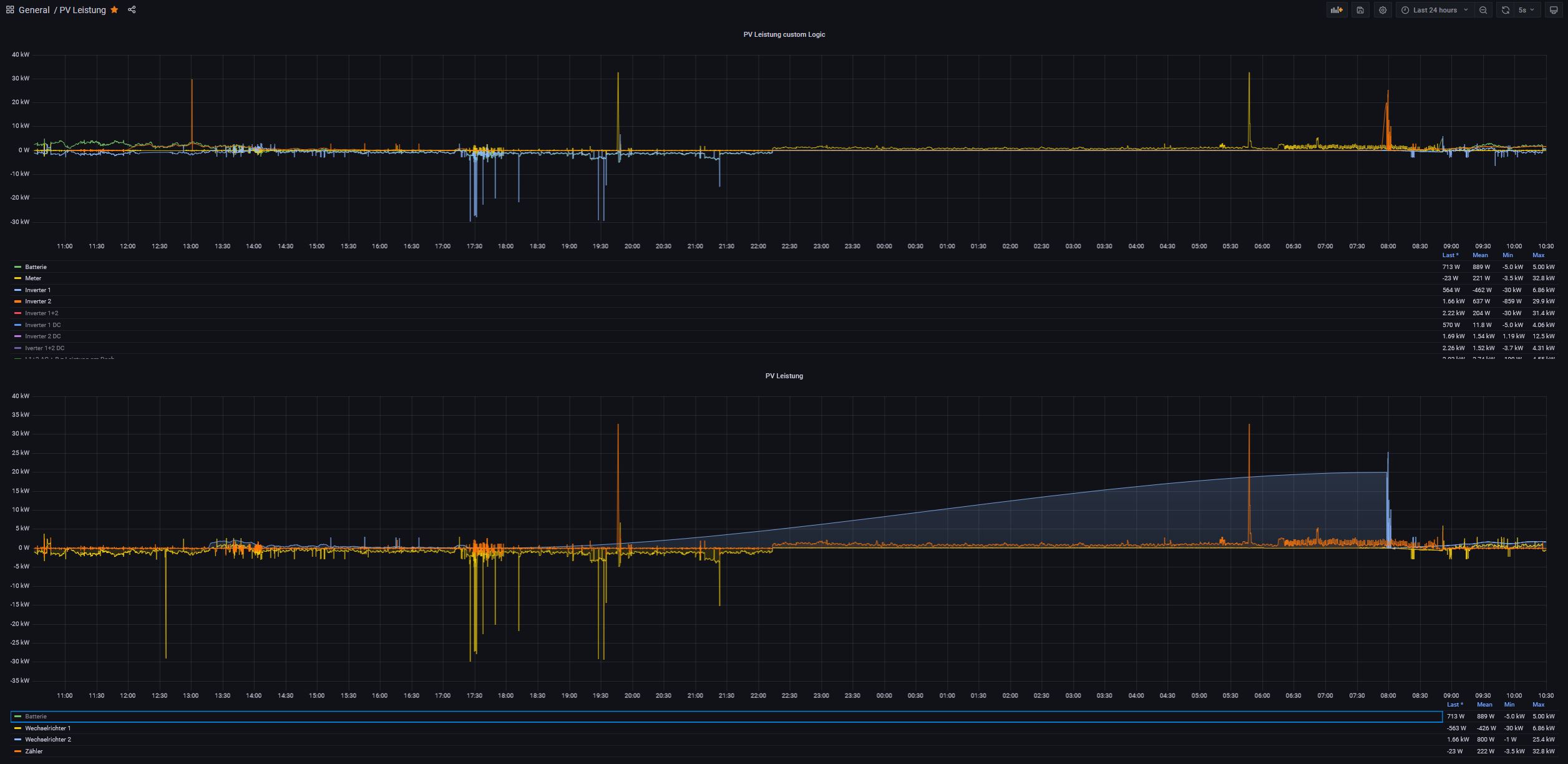This screenshot has height=764, width=1568.
Task: Unstar the PV Leistung dashboard
Action: click(114, 10)
